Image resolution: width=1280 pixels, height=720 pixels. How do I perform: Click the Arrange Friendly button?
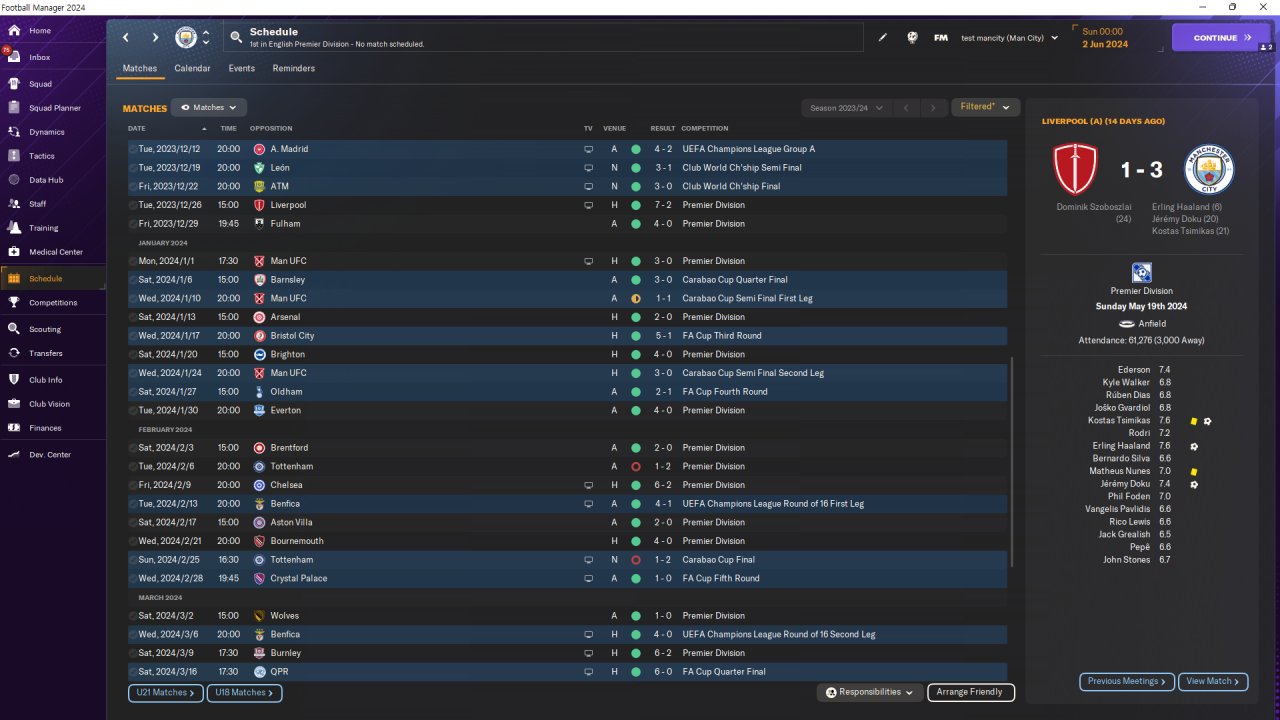(x=971, y=692)
